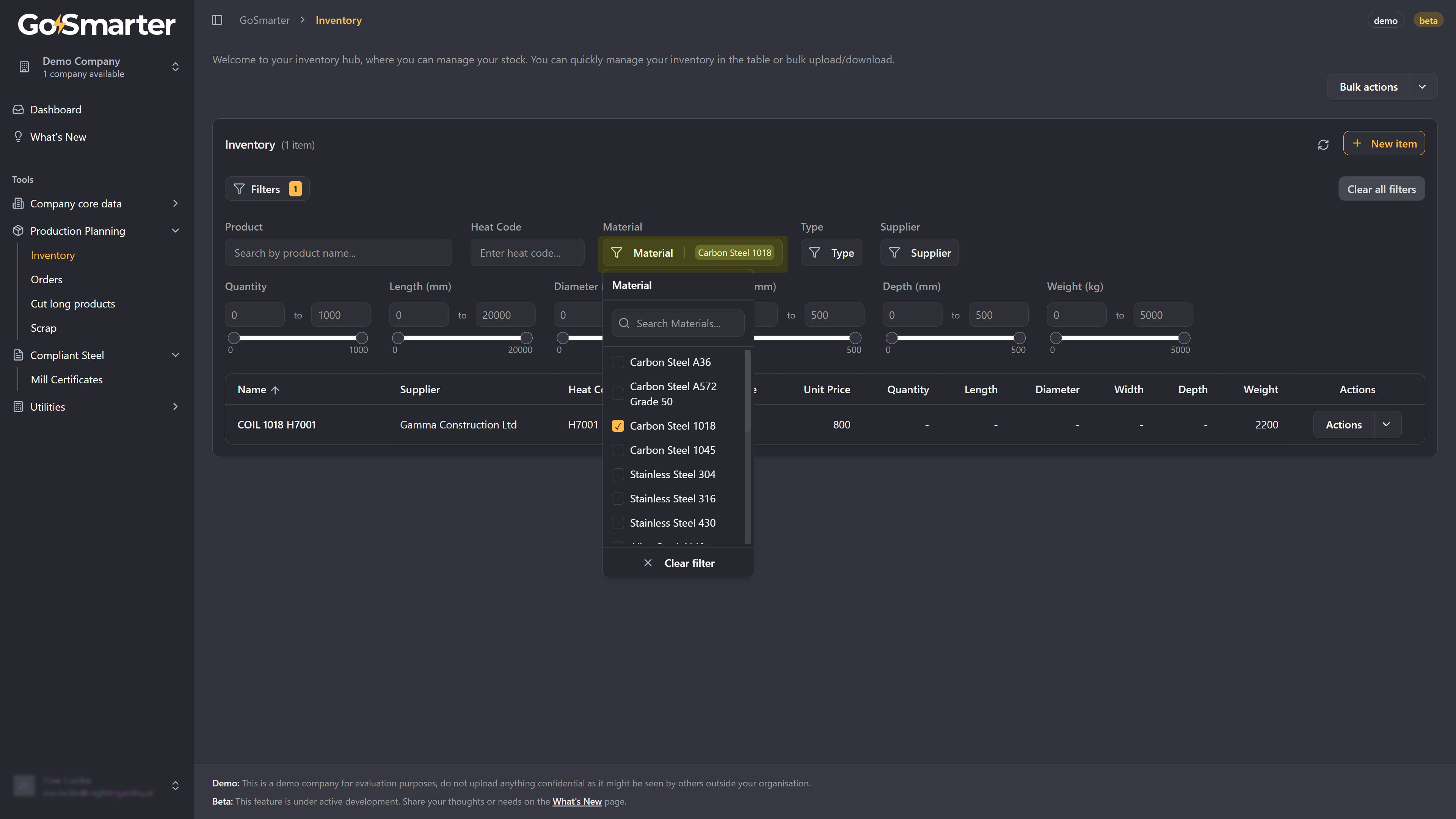Click the Production Planning cube icon
The height and width of the screenshot is (819, 1456).
point(18,231)
